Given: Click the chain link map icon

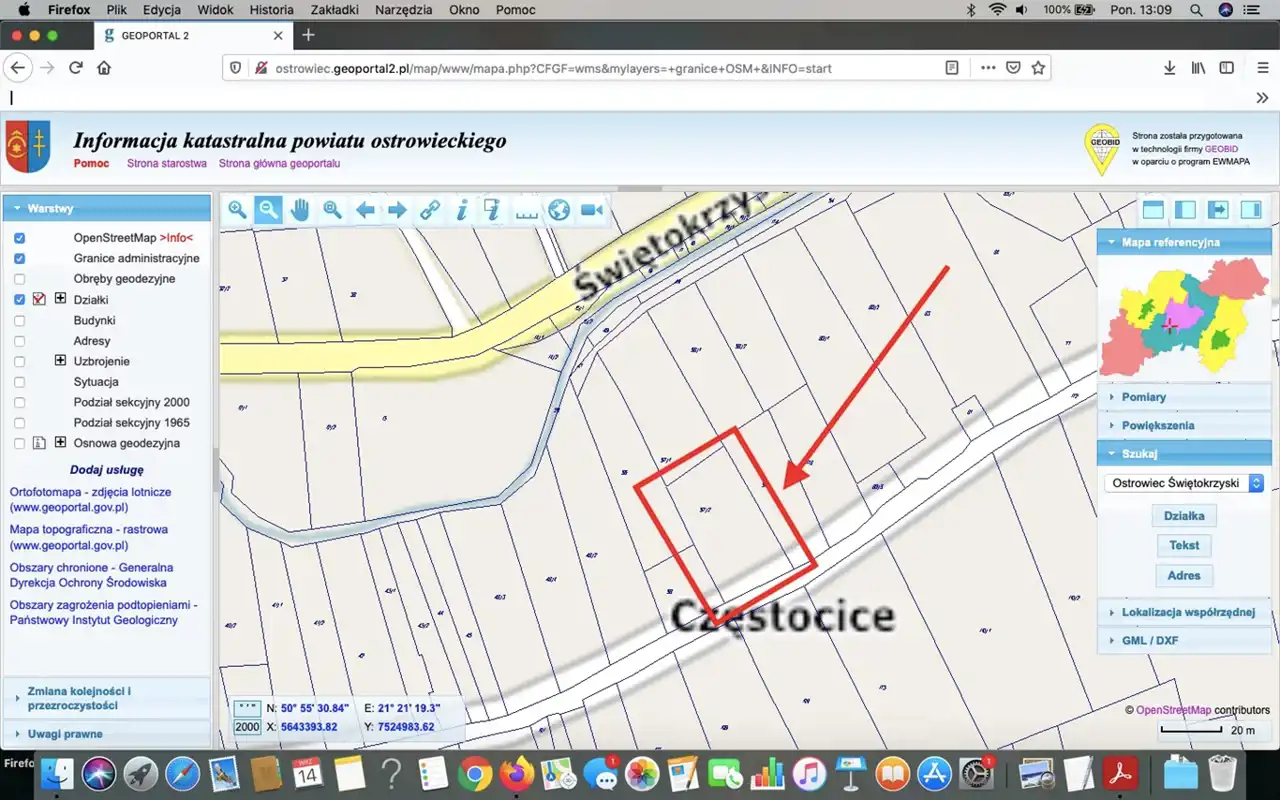Looking at the screenshot, I should pos(429,210).
